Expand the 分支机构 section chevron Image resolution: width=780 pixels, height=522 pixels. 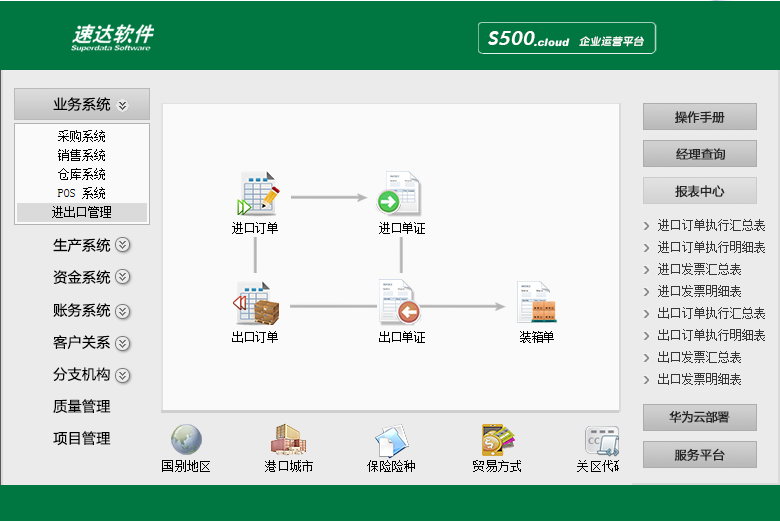[x=123, y=375]
